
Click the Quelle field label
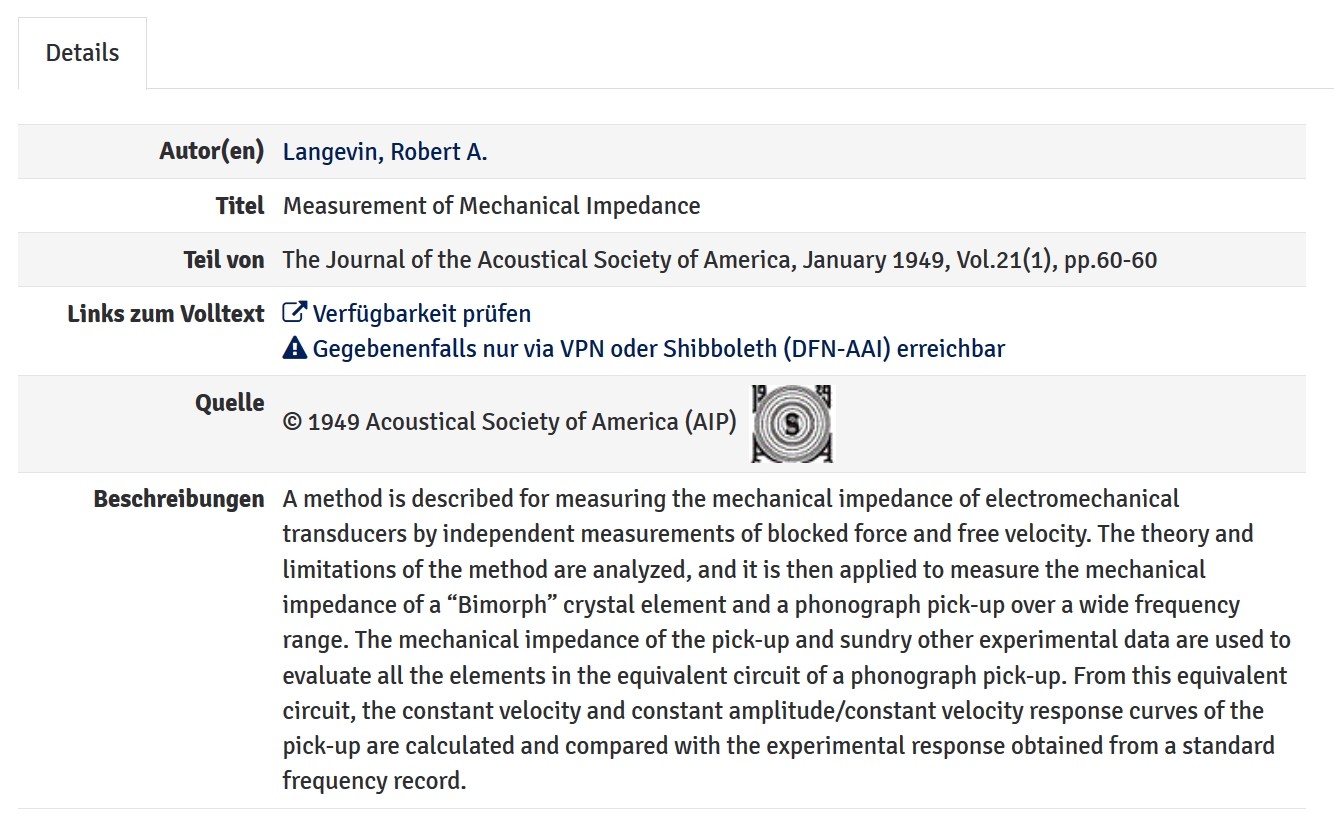point(229,403)
